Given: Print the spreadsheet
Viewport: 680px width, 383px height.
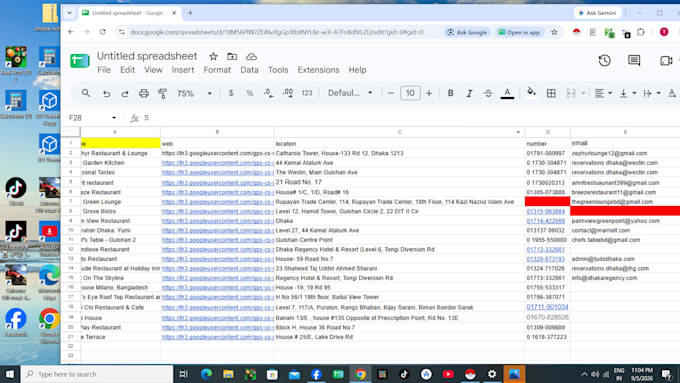Looking at the screenshot, I should click(x=144, y=93).
